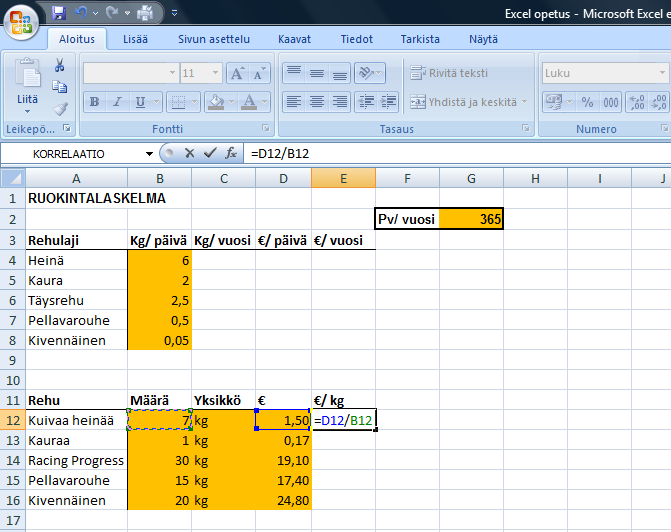Select the Format Painter brush

[60, 109]
